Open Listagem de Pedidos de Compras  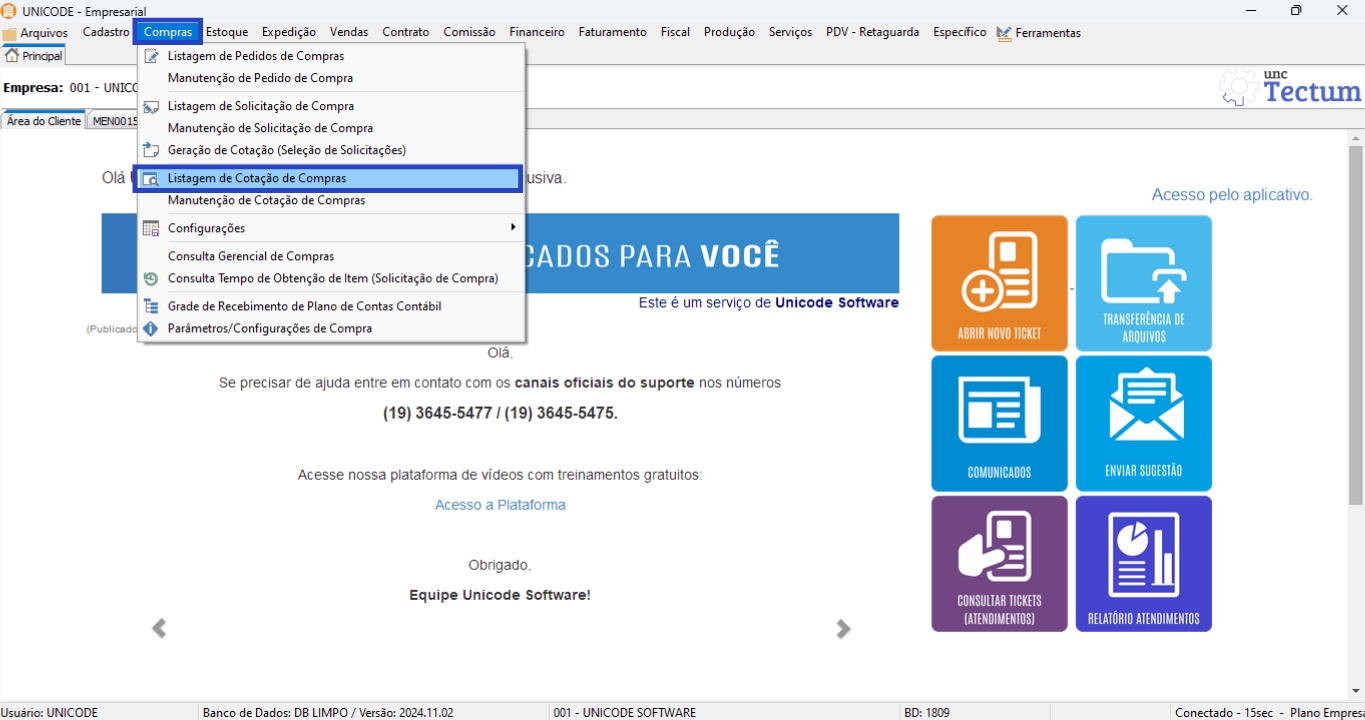click(256, 56)
